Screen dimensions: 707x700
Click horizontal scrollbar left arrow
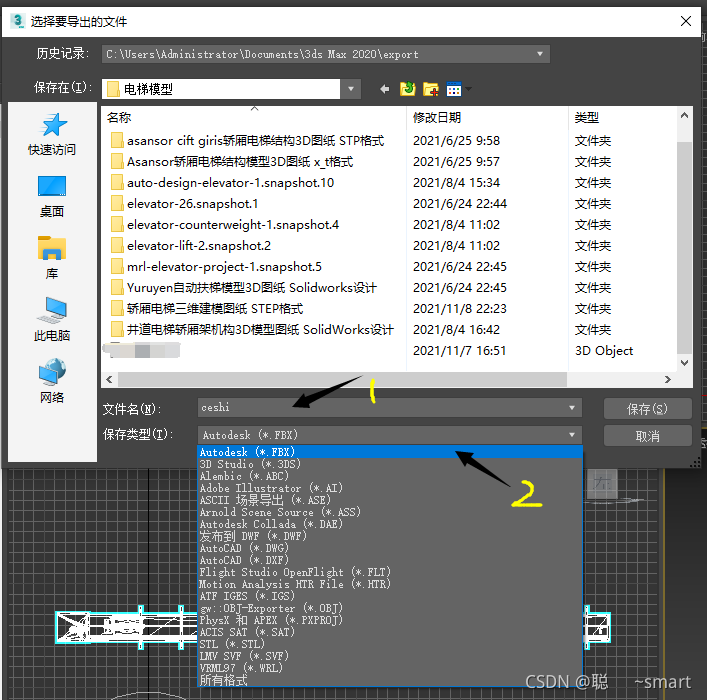tap(109, 380)
